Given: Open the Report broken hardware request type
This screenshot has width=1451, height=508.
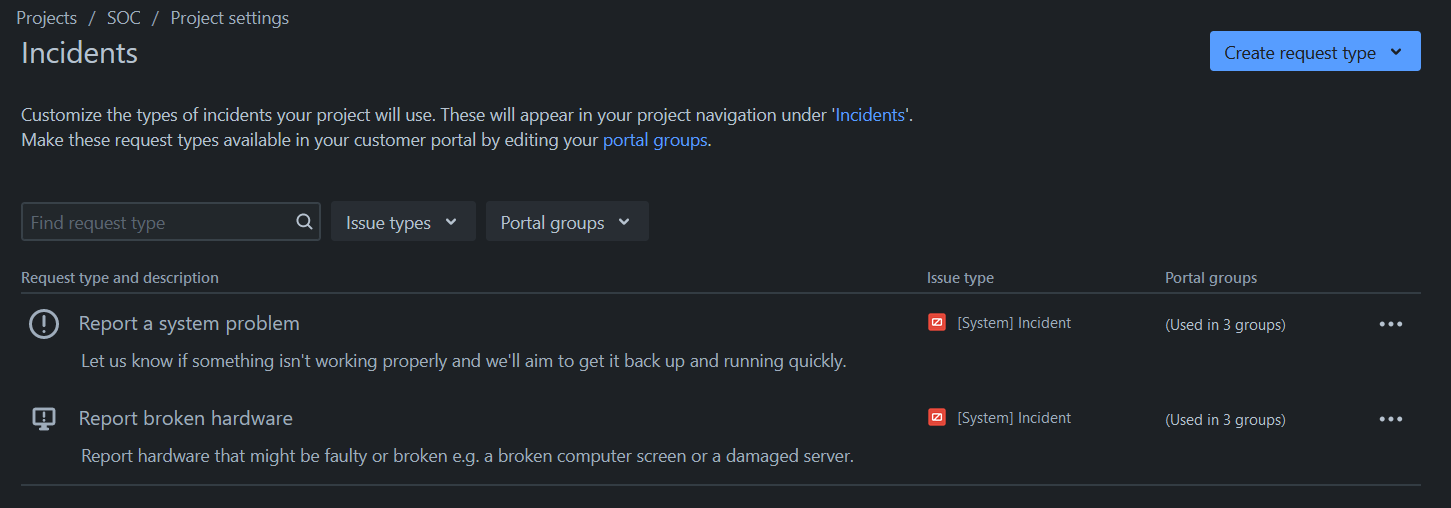Looking at the screenshot, I should click(x=185, y=419).
